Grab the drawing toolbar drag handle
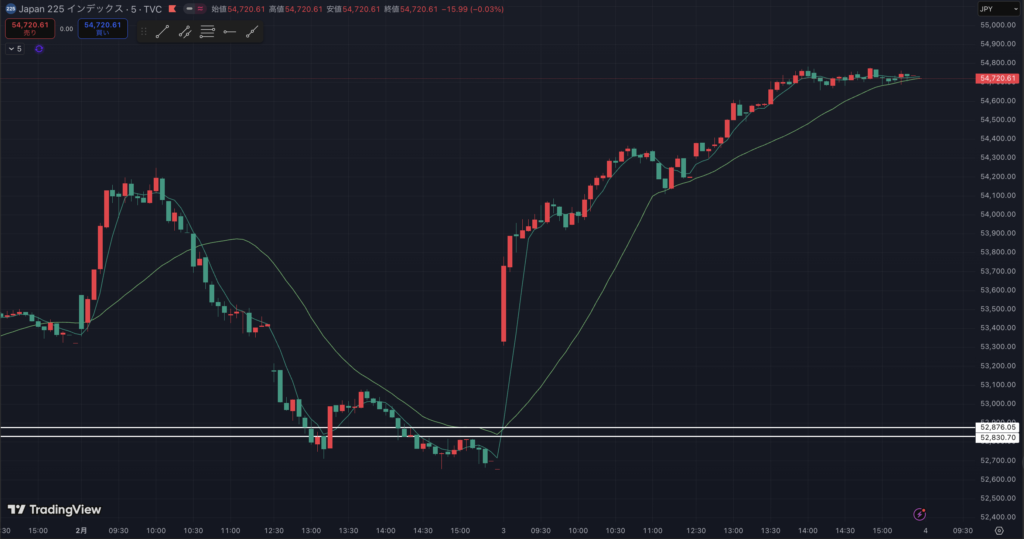Viewport: 1024px width, 539px height. point(144,32)
